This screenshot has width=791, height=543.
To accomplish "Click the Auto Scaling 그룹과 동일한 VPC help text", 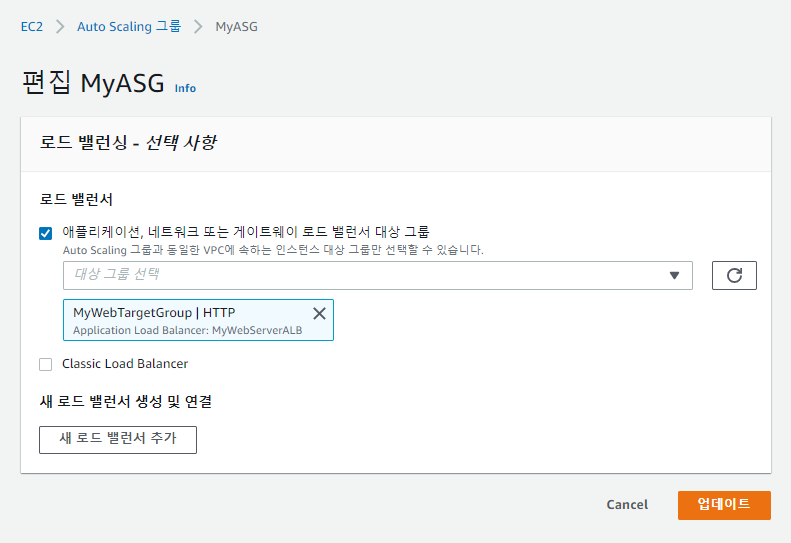I will tap(273, 250).
